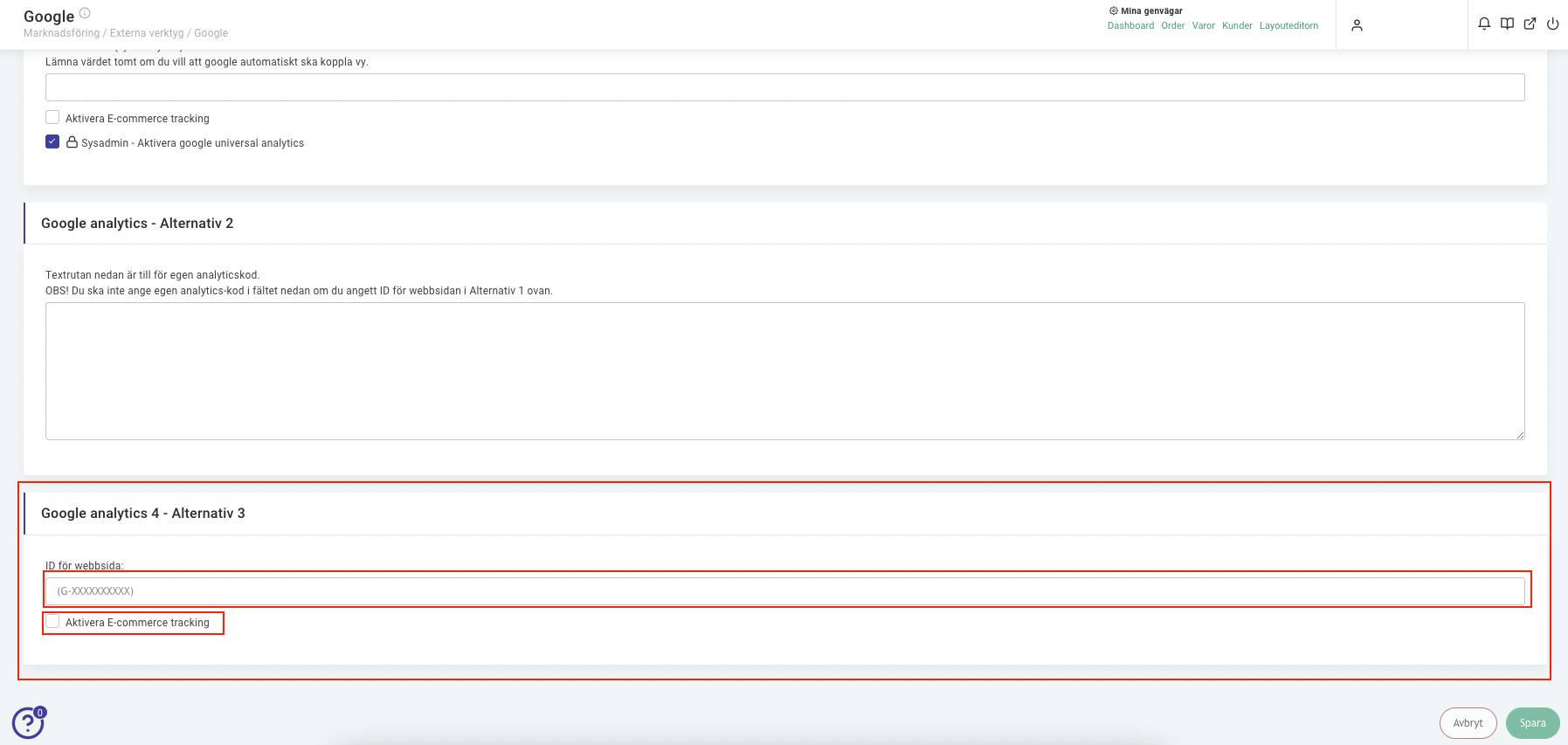Click the lock icon beside Sysadmin option
The image size is (1568, 745).
[x=72, y=141]
